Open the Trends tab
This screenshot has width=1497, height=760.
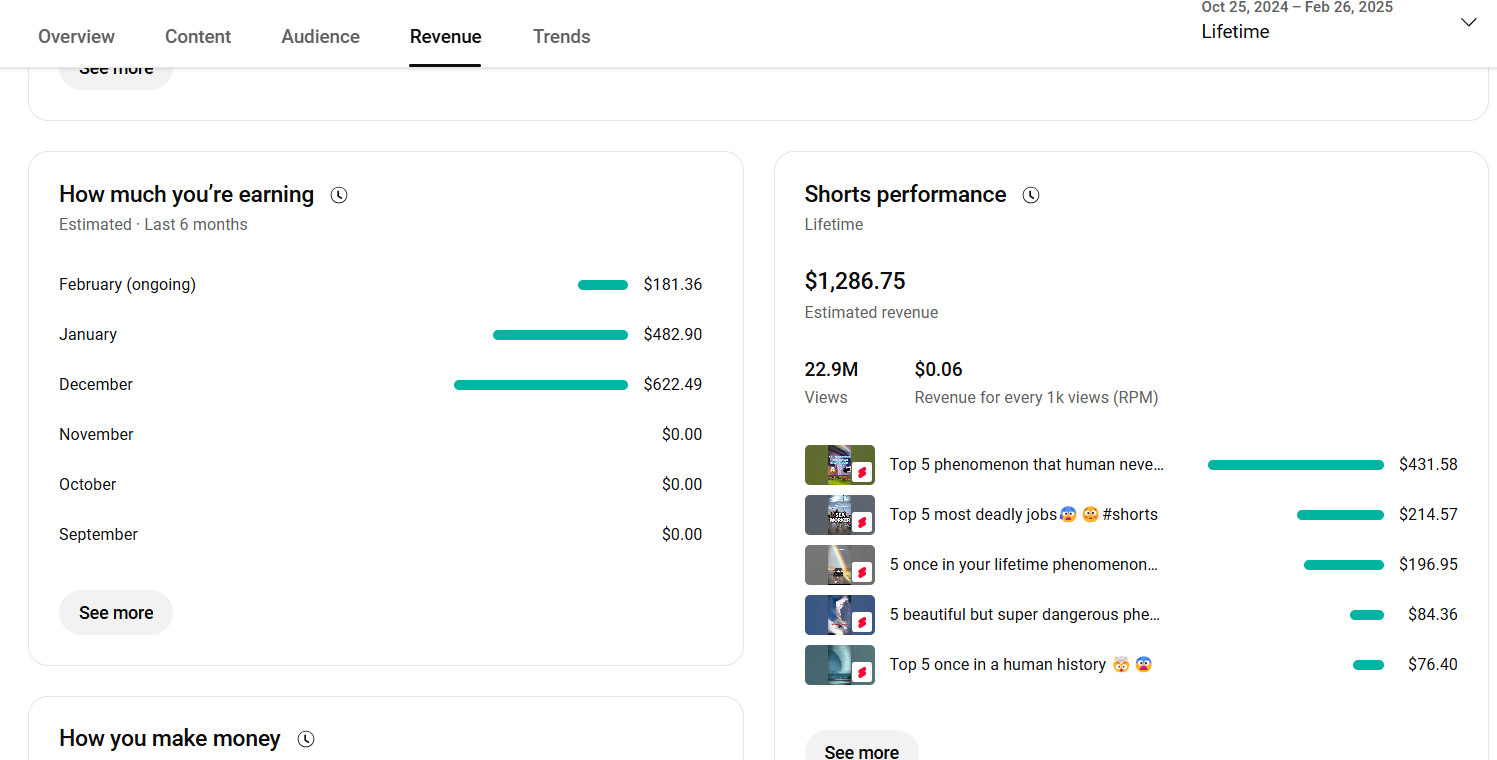(561, 37)
